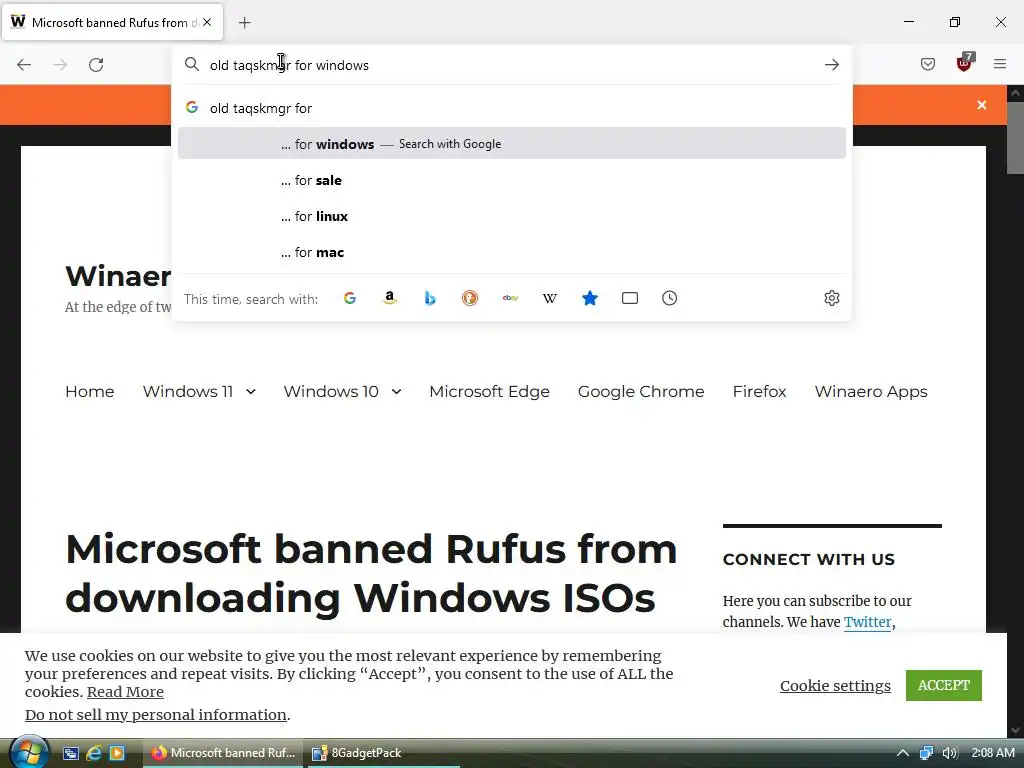
Task: Dismiss the orange banner with X
Action: click(x=982, y=105)
